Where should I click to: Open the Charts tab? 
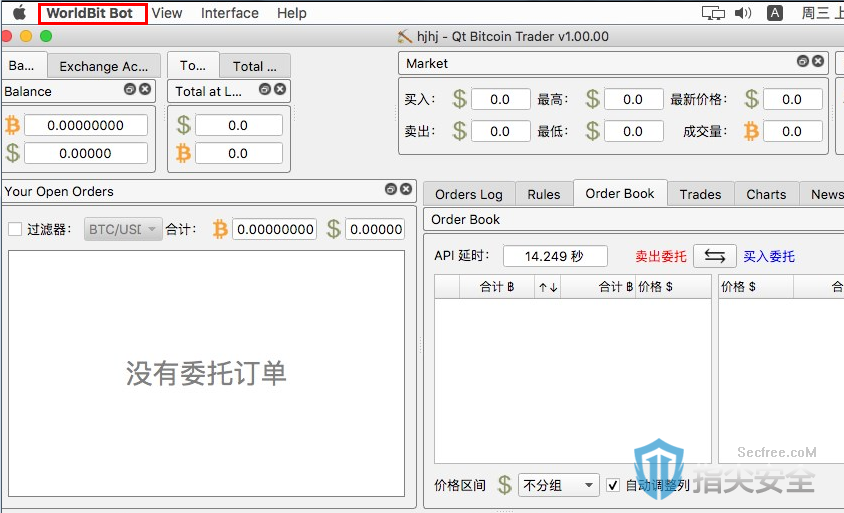click(x=766, y=194)
